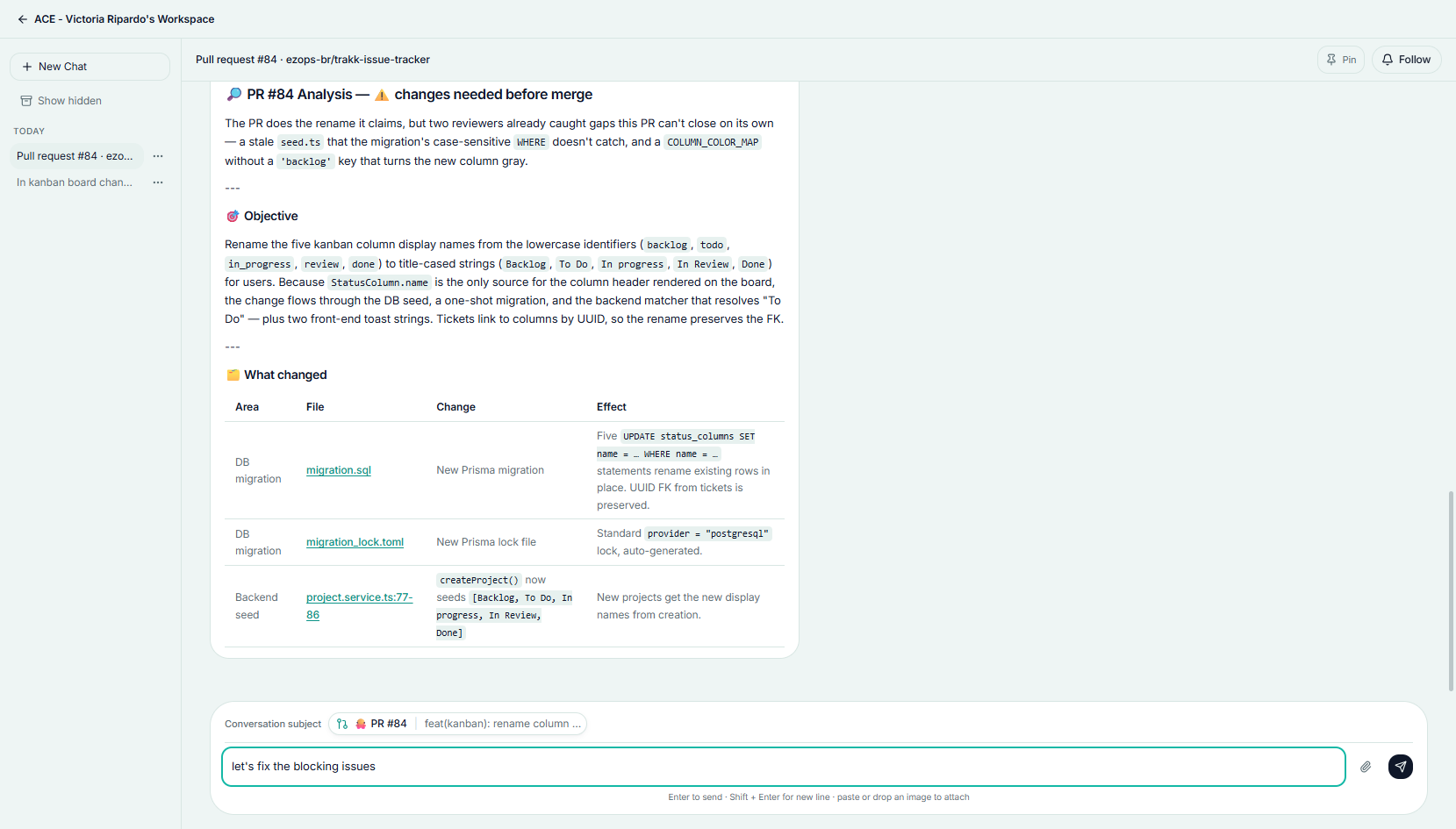Follow this pull request conversation
This screenshot has width=1456, height=829.
pos(1406,60)
